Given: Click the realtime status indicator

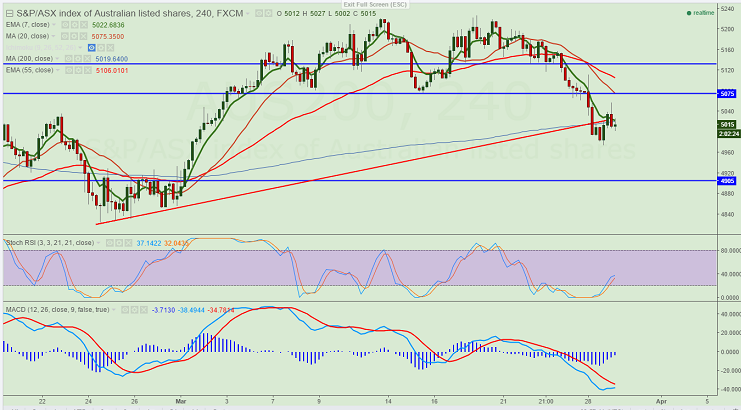Looking at the screenshot, I should click(701, 13).
